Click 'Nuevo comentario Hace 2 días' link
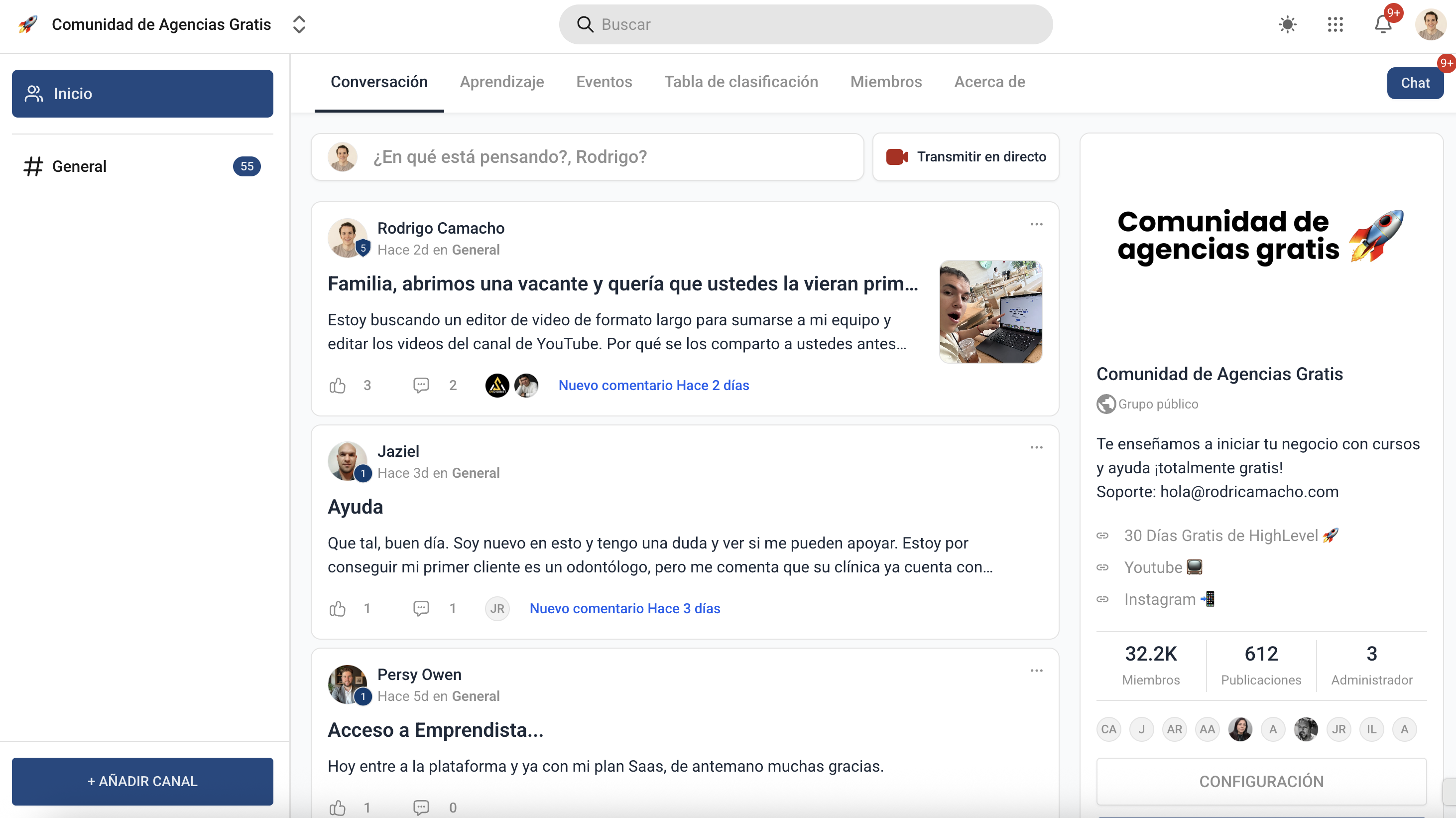This screenshot has width=1456, height=818. 653,386
